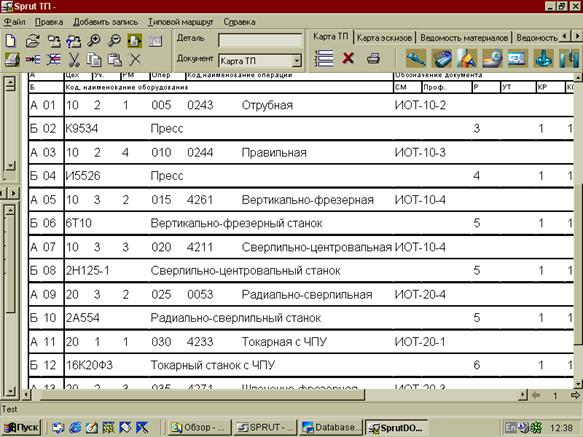The image size is (583, 437).
Task: Open a file with the folder icon
Action: 33,41
